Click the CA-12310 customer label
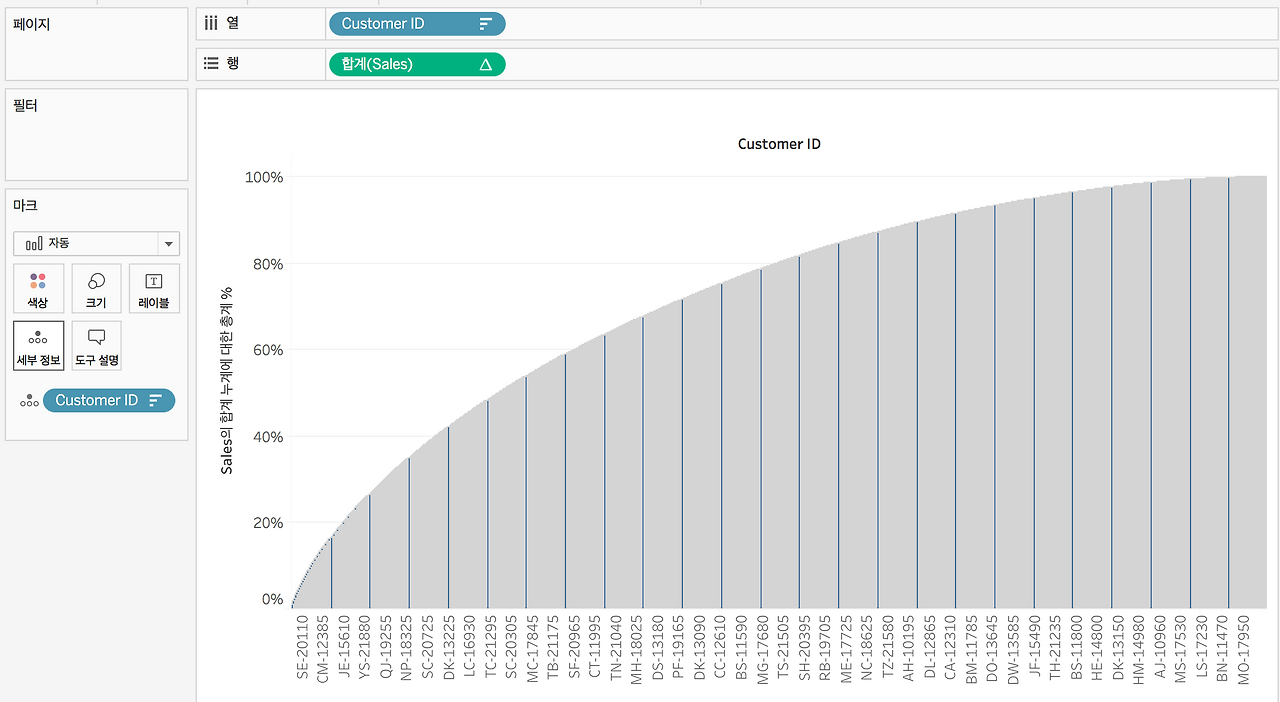The width and height of the screenshot is (1280, 702). click(x=950, y=648)
